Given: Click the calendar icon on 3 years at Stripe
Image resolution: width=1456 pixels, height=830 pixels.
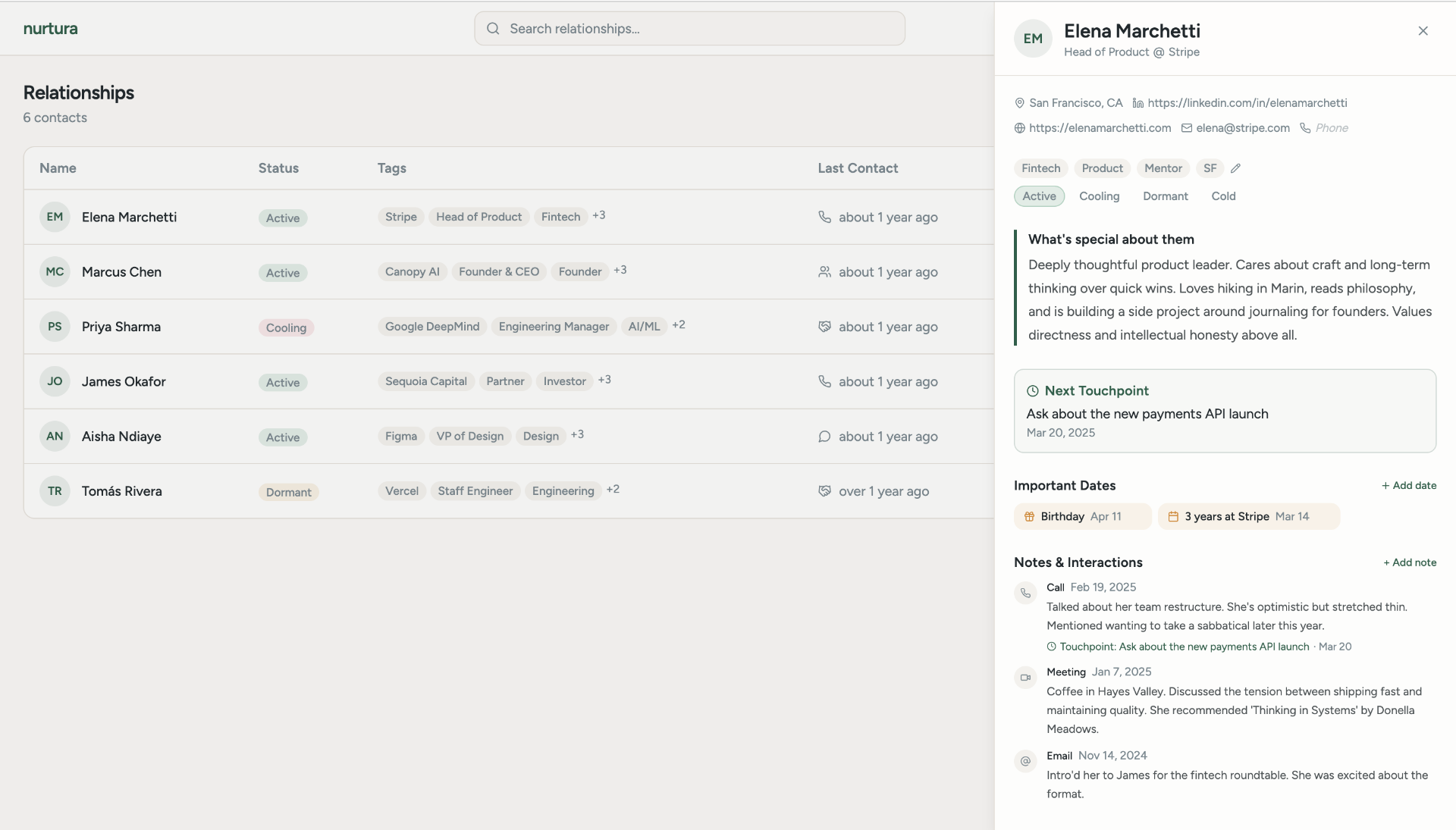Looking at the screenshot, I should (1173, 517).
